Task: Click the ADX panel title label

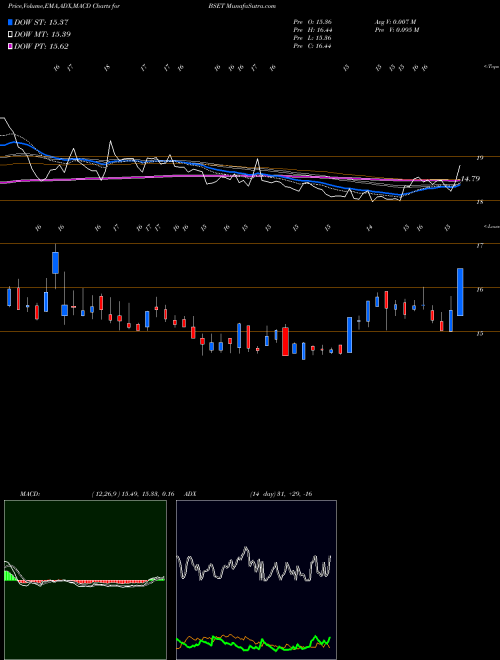Action: coord(191,494)
